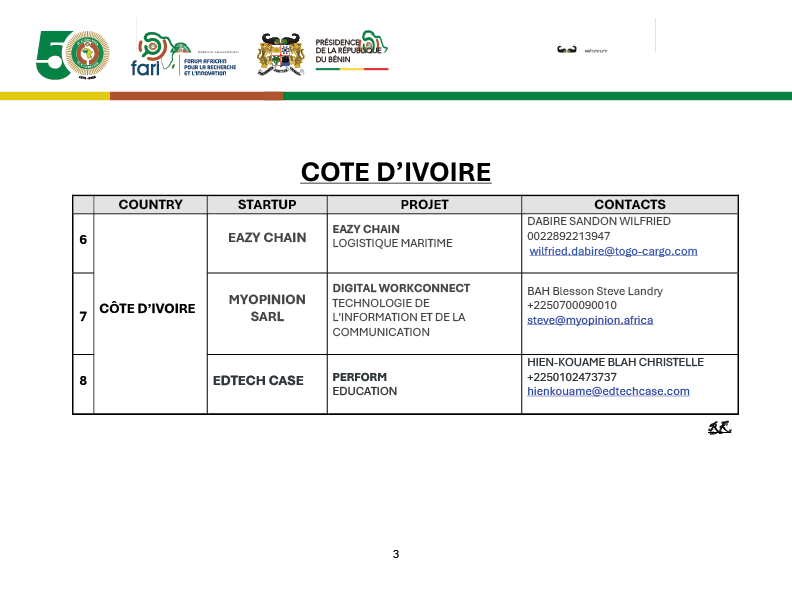Open the hienkouame@edtechcase.com email link

608,391
